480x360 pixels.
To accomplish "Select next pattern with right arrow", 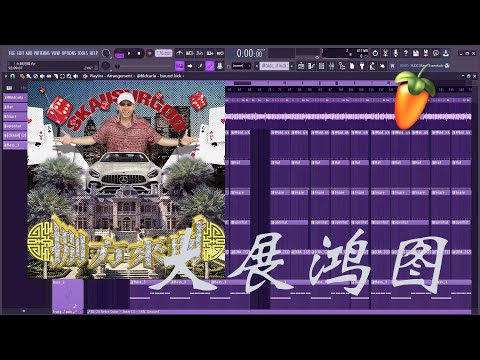I will coord(292,66).
